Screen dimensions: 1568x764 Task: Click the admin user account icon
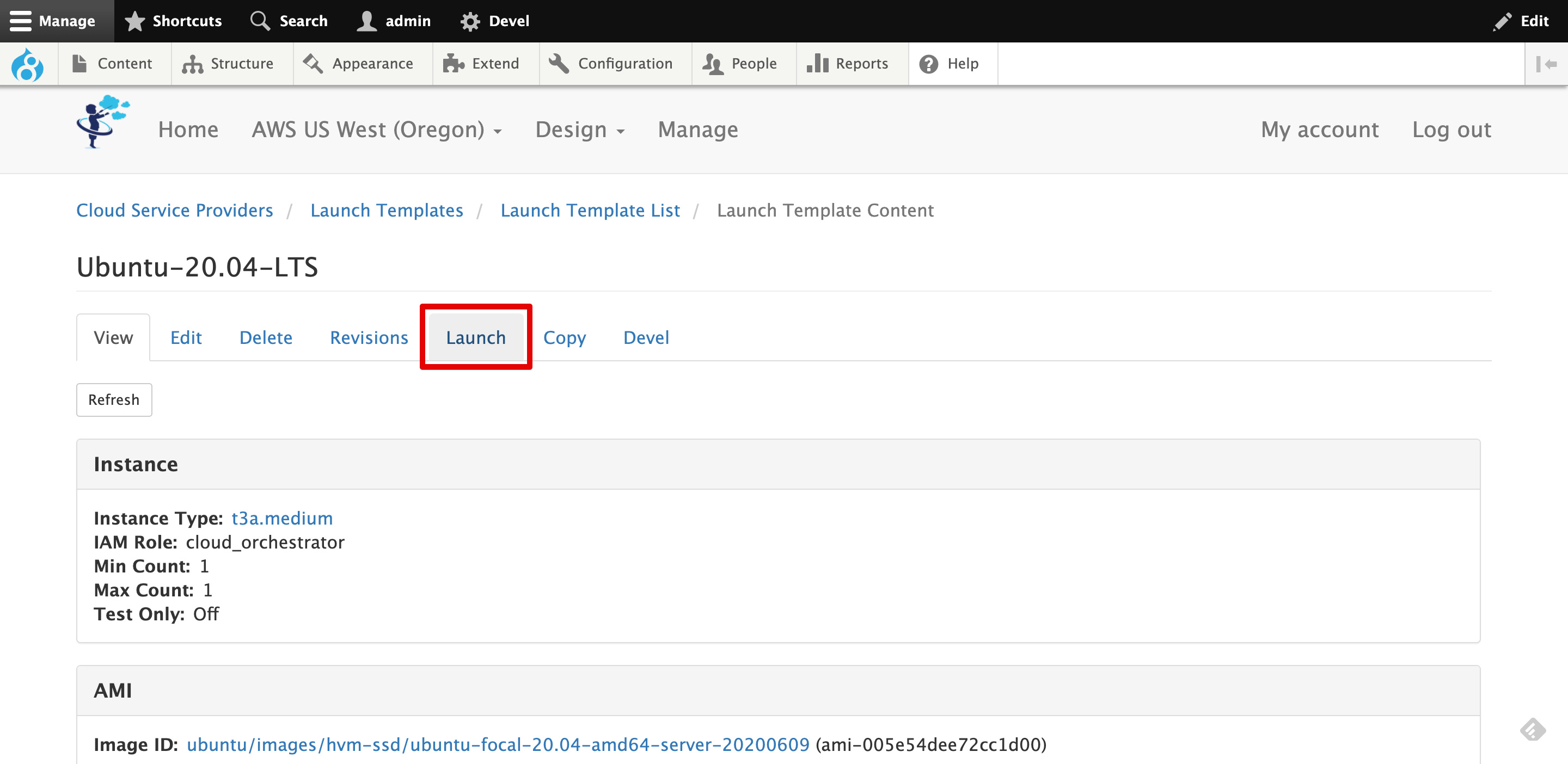(x=366, y=20)
